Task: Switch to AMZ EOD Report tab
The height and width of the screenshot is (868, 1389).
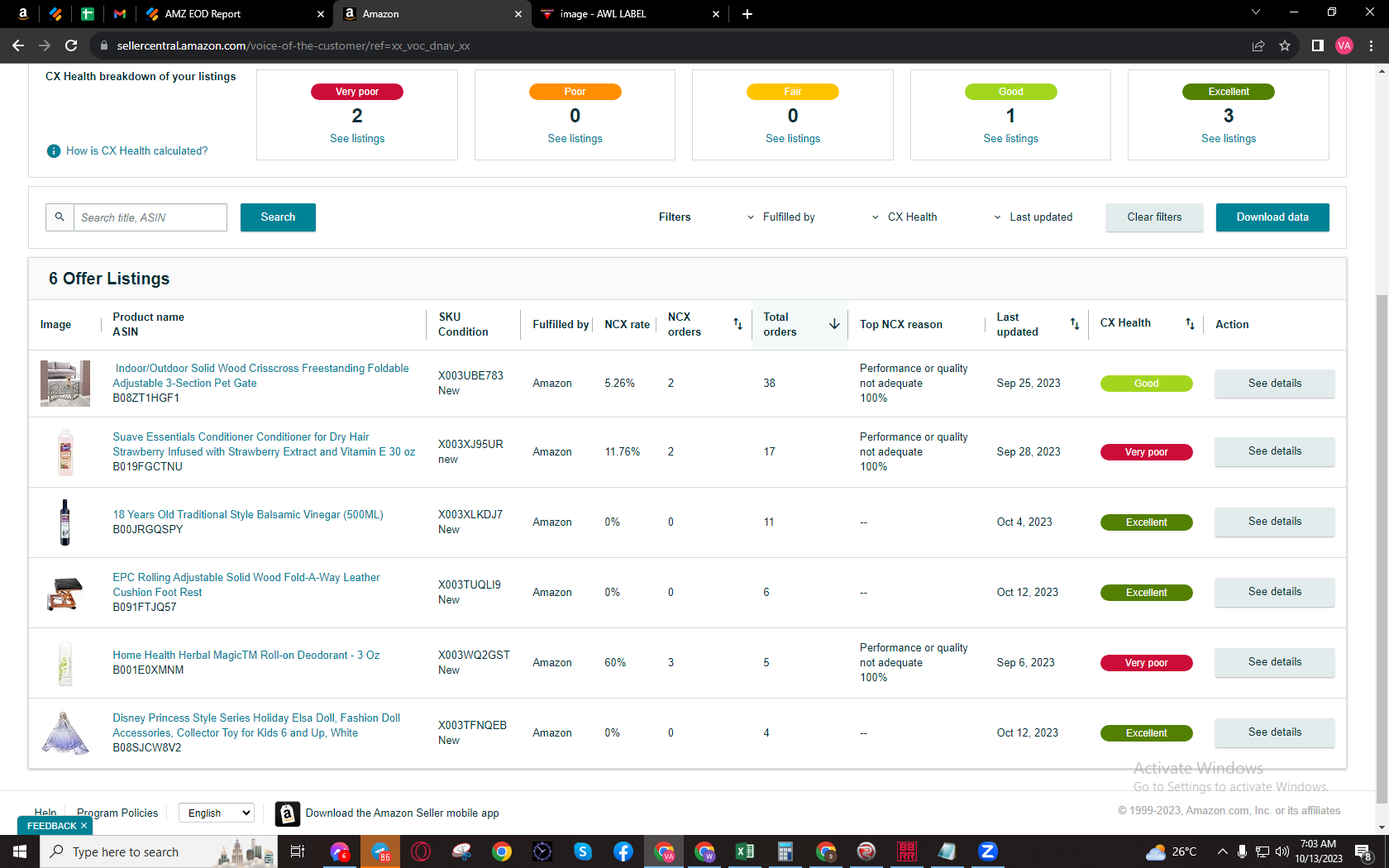Action: (x=234, y=14)
